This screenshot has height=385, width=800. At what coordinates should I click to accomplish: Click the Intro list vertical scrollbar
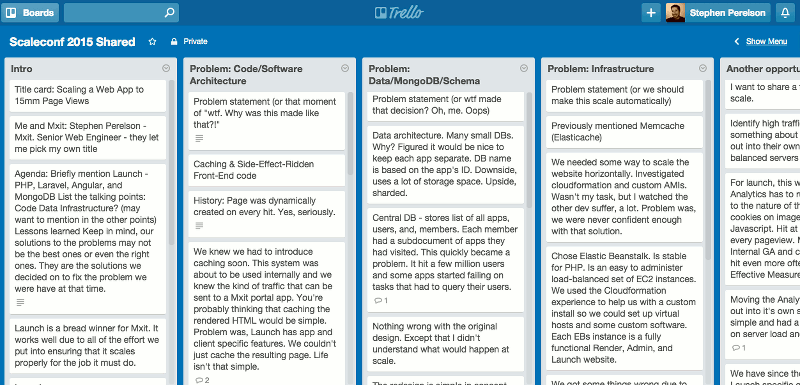[x=171, y=163]
